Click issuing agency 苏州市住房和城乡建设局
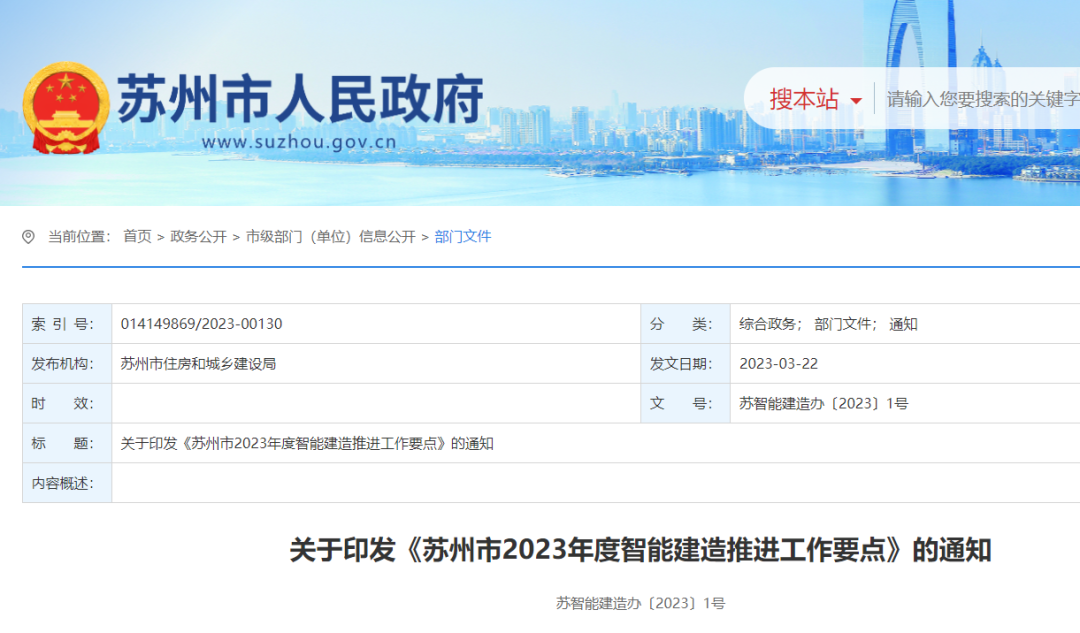The height and width of the screenshot is (633, 1080). tap(198, 364)
